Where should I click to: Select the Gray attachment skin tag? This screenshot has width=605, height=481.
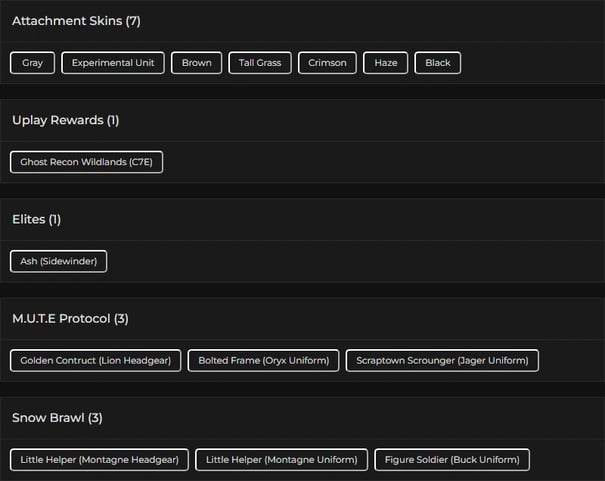[33, 63]
